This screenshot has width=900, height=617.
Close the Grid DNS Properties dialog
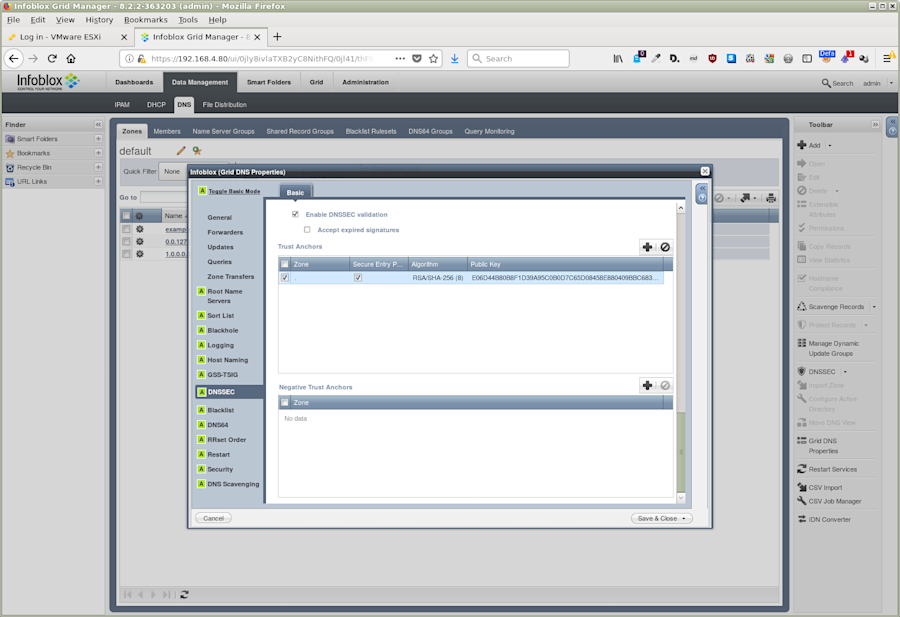[705, 171]
